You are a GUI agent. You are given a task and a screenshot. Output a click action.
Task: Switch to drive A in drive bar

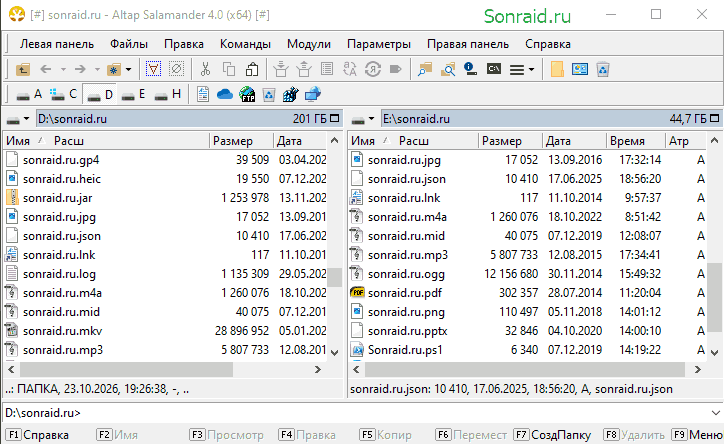pos(29,95)
